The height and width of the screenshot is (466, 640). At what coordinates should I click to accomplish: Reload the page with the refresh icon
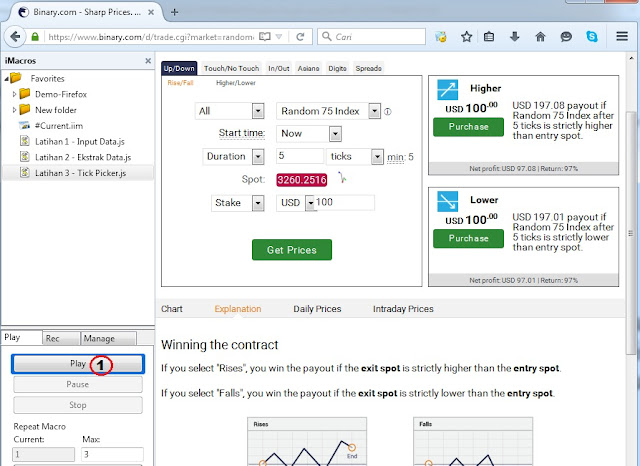tap(300, 37)
